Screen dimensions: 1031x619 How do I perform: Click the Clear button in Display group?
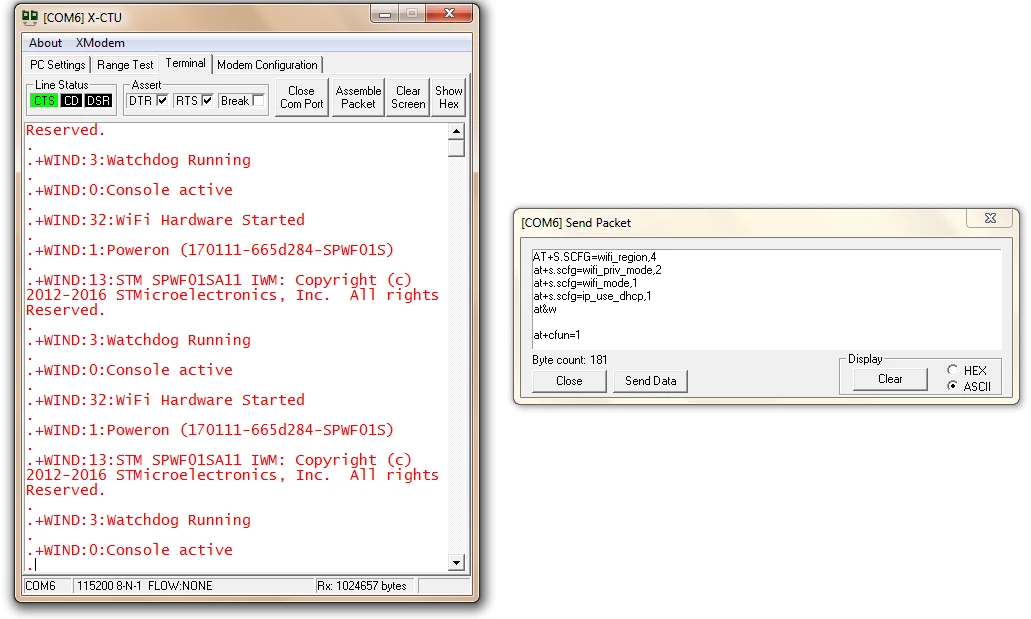point(890,379)
